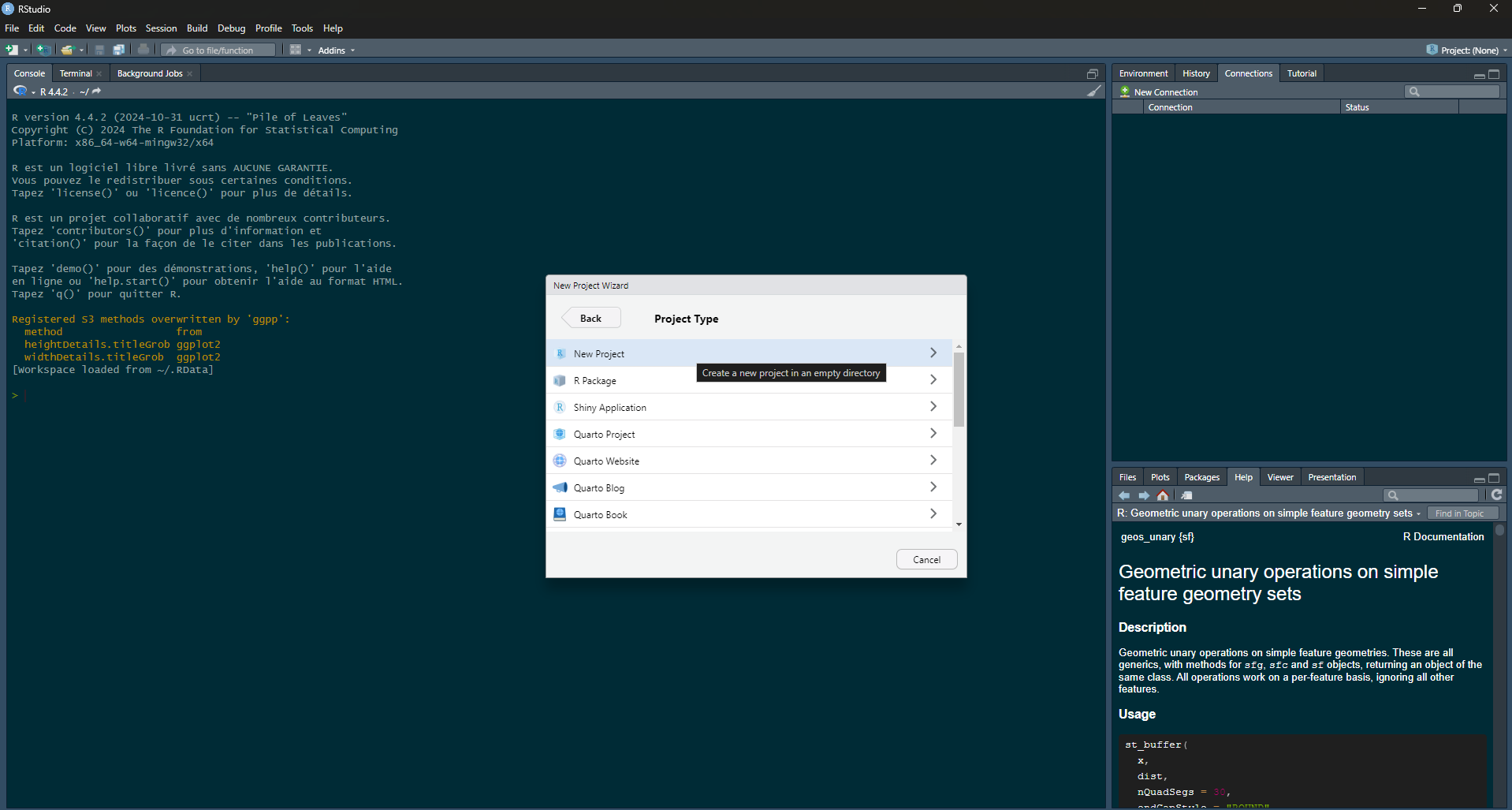Image resolution: width=1512 pixels, height=810 pixels.
Task: Select Shiny Application project type
Action: pyautogui.click(x=609, y=408)
